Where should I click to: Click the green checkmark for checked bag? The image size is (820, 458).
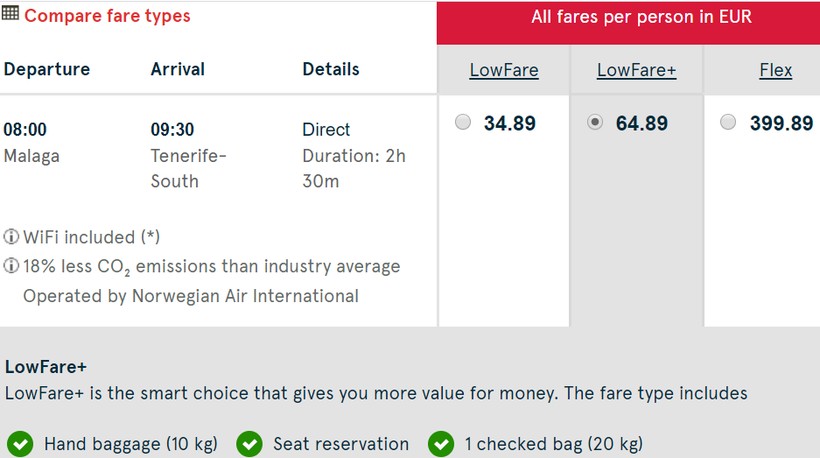pyautogui.click(x=440, y=444)
